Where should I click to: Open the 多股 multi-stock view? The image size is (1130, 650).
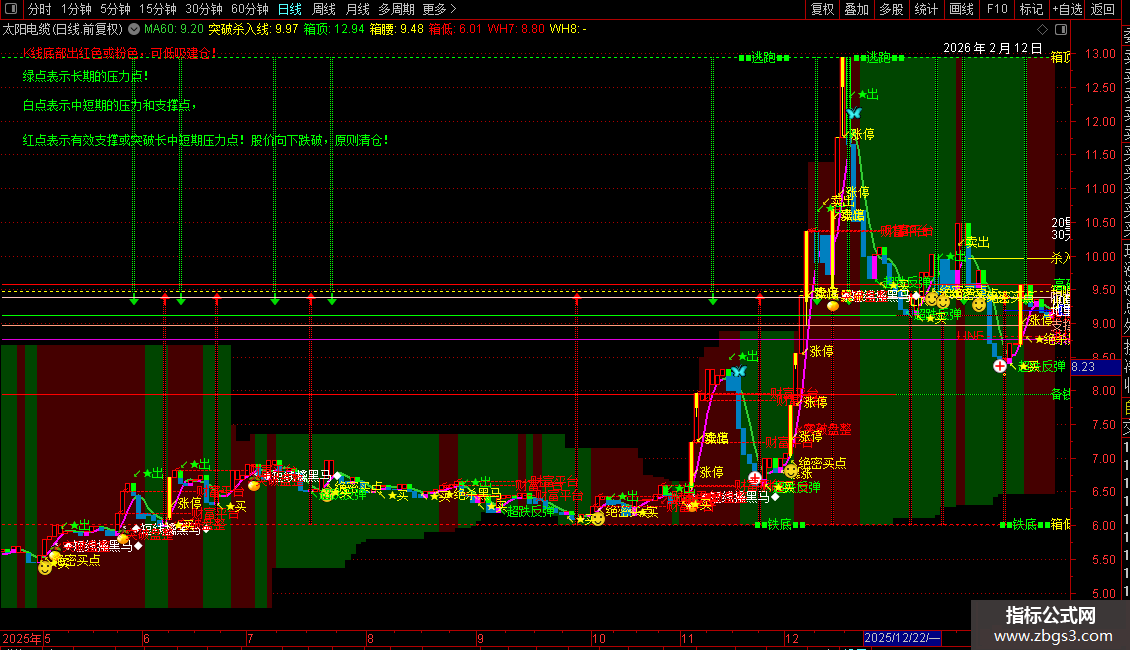point(891,9)
